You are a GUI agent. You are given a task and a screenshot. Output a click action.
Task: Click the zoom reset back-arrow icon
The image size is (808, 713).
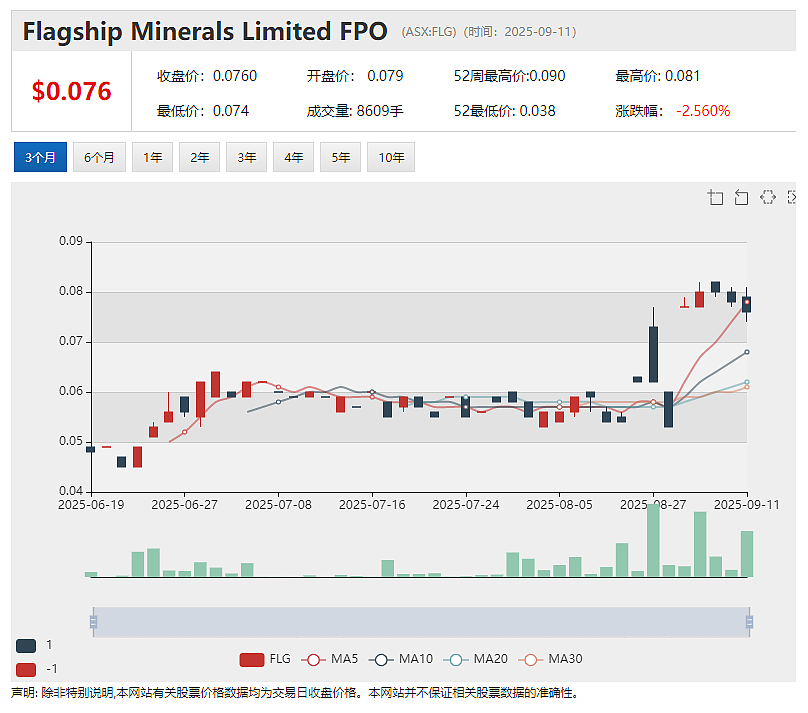tap(741, 197)
